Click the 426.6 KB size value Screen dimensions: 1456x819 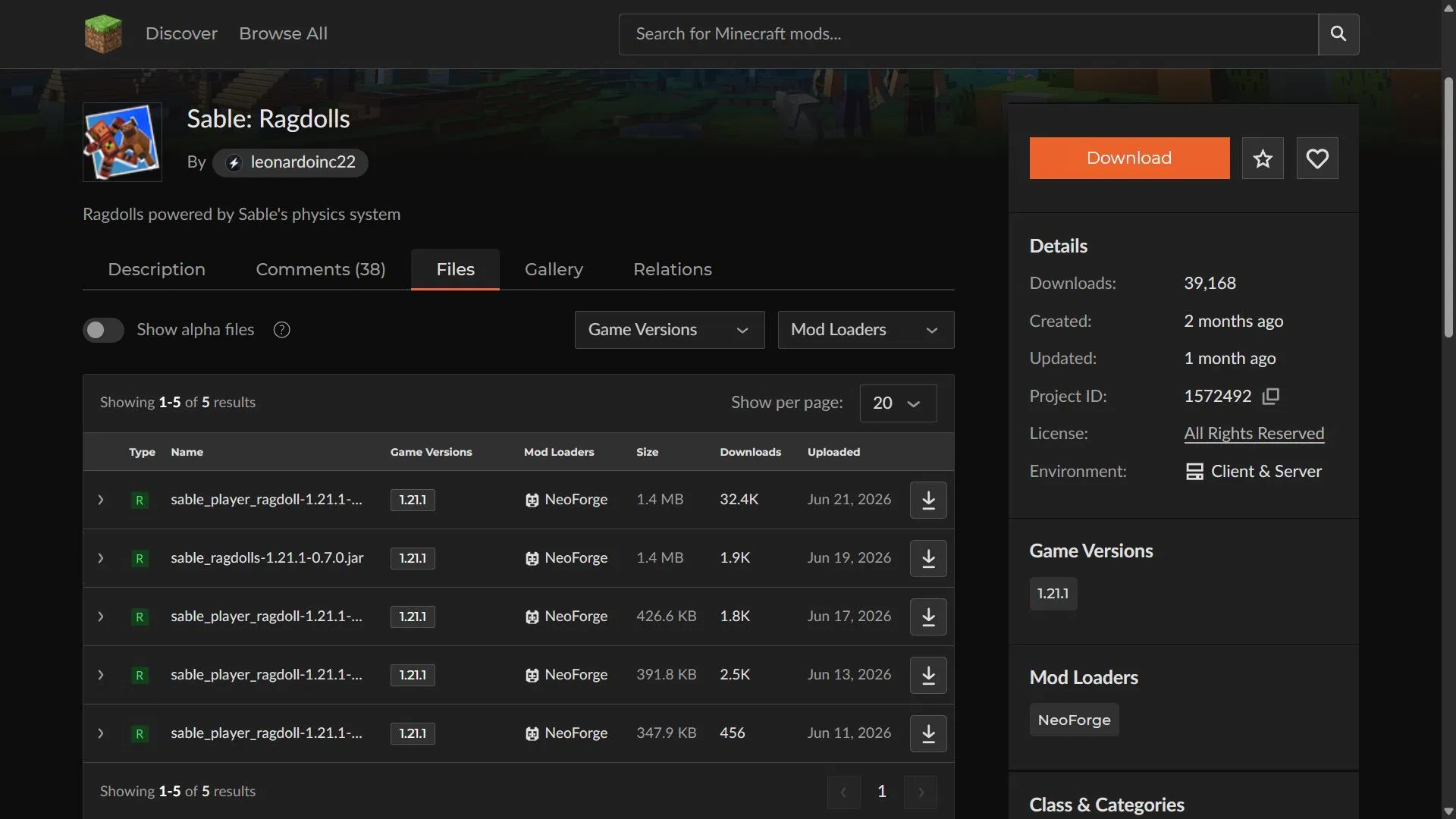[666, 617]
